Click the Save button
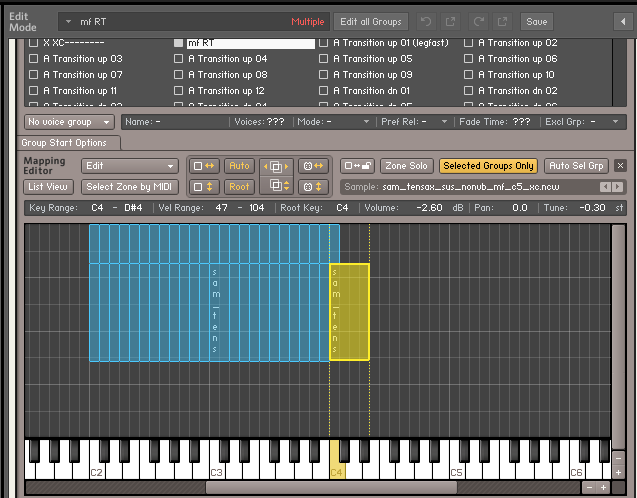The width and height of the screenshot is (637, 498). [x=537, y=22]
